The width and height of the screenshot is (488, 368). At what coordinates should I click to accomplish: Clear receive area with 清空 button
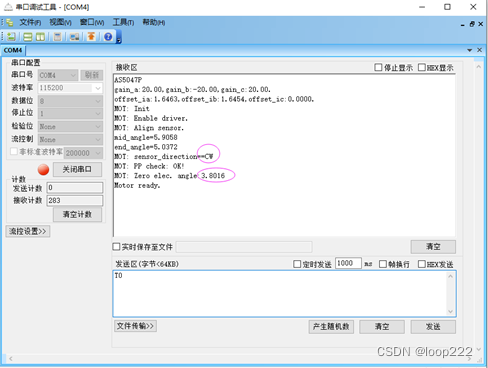433,247
